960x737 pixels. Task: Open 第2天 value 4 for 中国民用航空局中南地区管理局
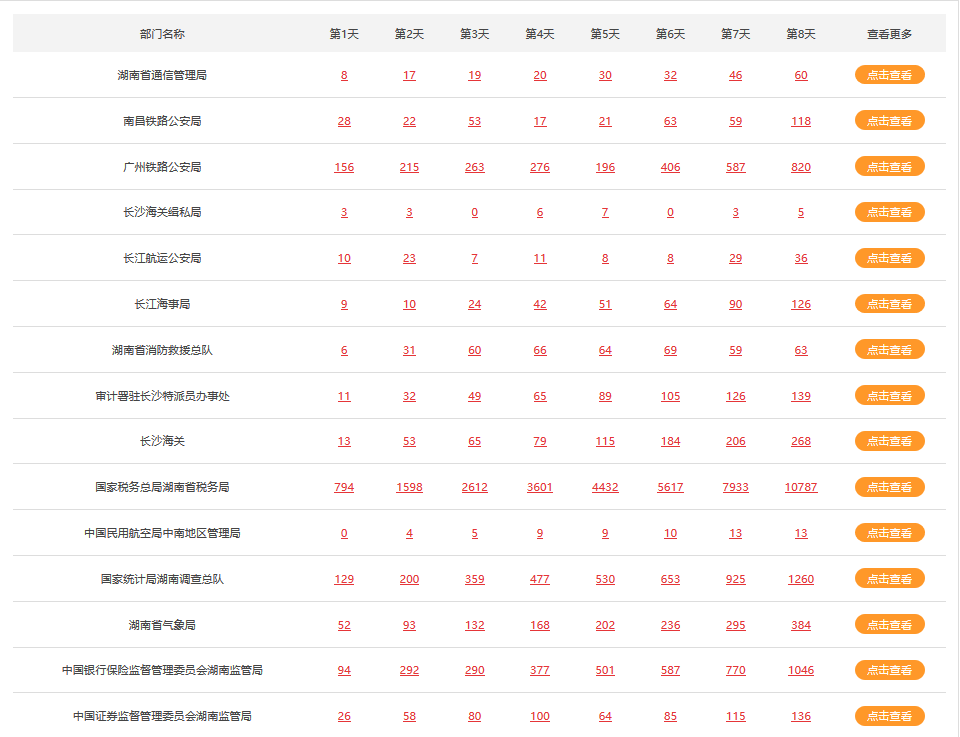tap(409, 533)
